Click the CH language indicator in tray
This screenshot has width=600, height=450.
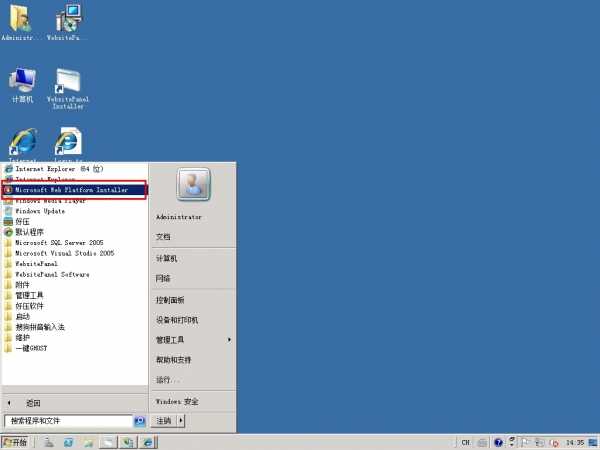point(465,442)
